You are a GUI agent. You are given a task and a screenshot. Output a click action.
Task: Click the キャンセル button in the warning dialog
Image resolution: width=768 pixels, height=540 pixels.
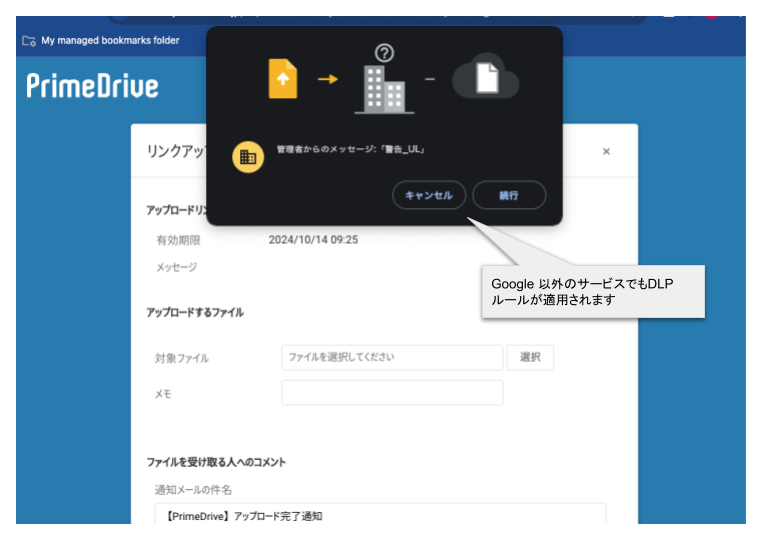coord(429,195)
